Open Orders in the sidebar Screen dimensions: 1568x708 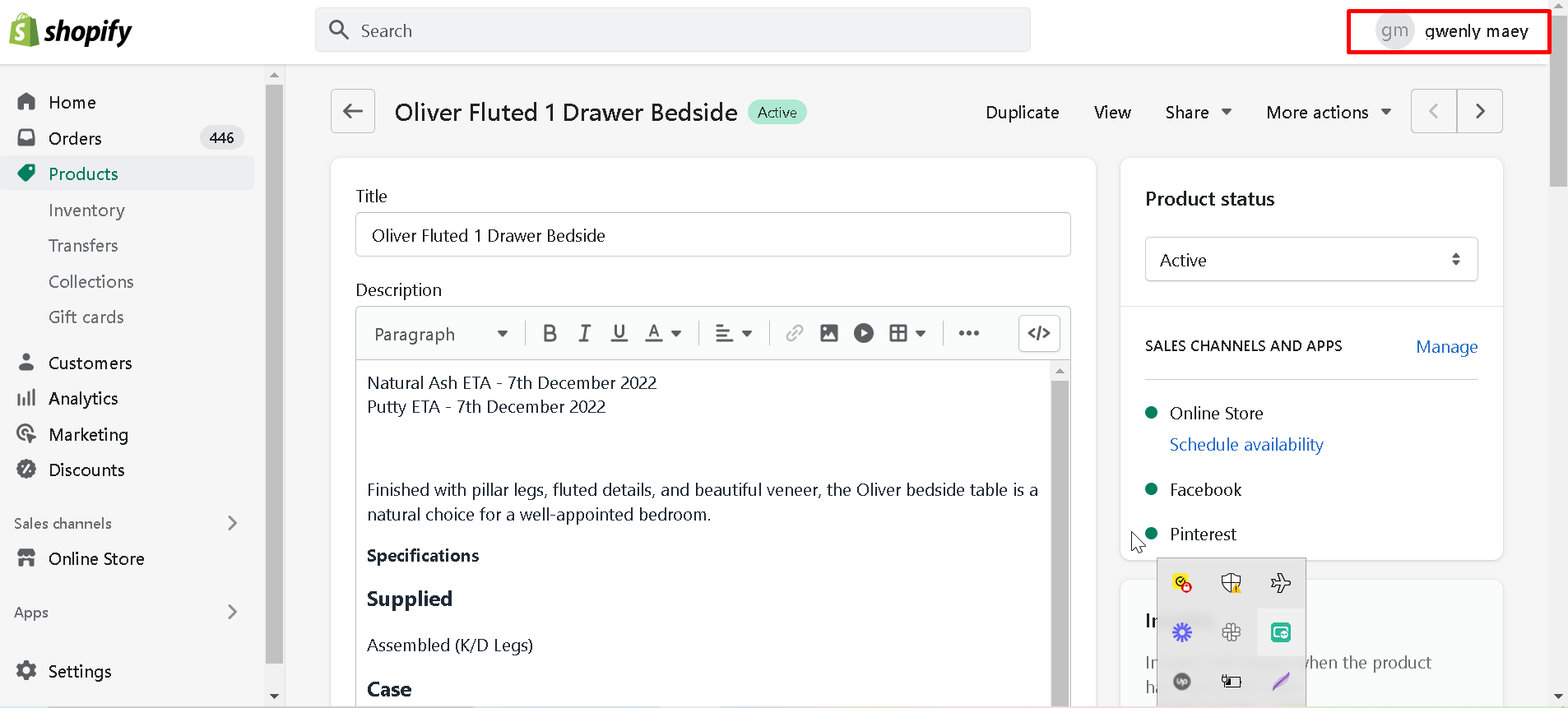pos(75,138)
